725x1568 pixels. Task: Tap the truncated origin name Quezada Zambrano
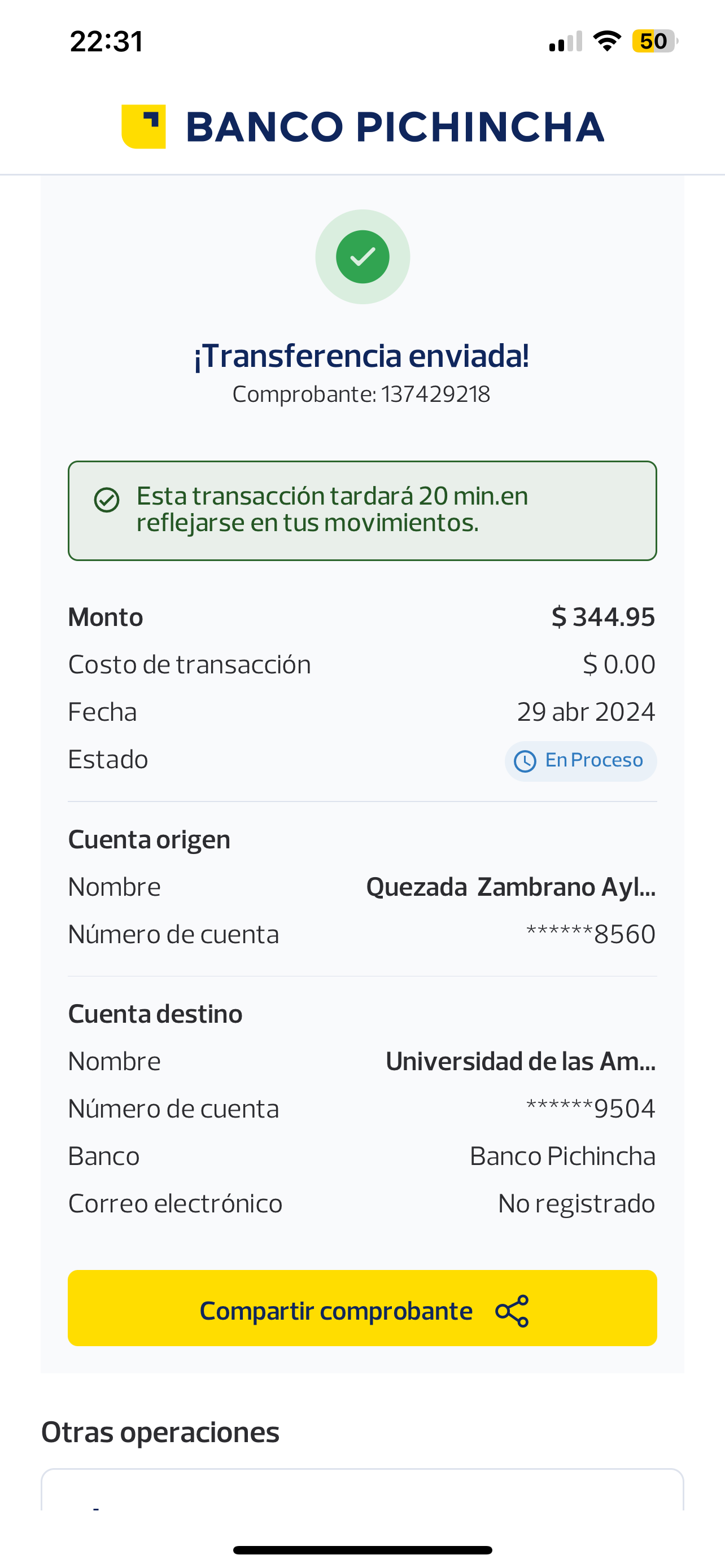point(510,887)
